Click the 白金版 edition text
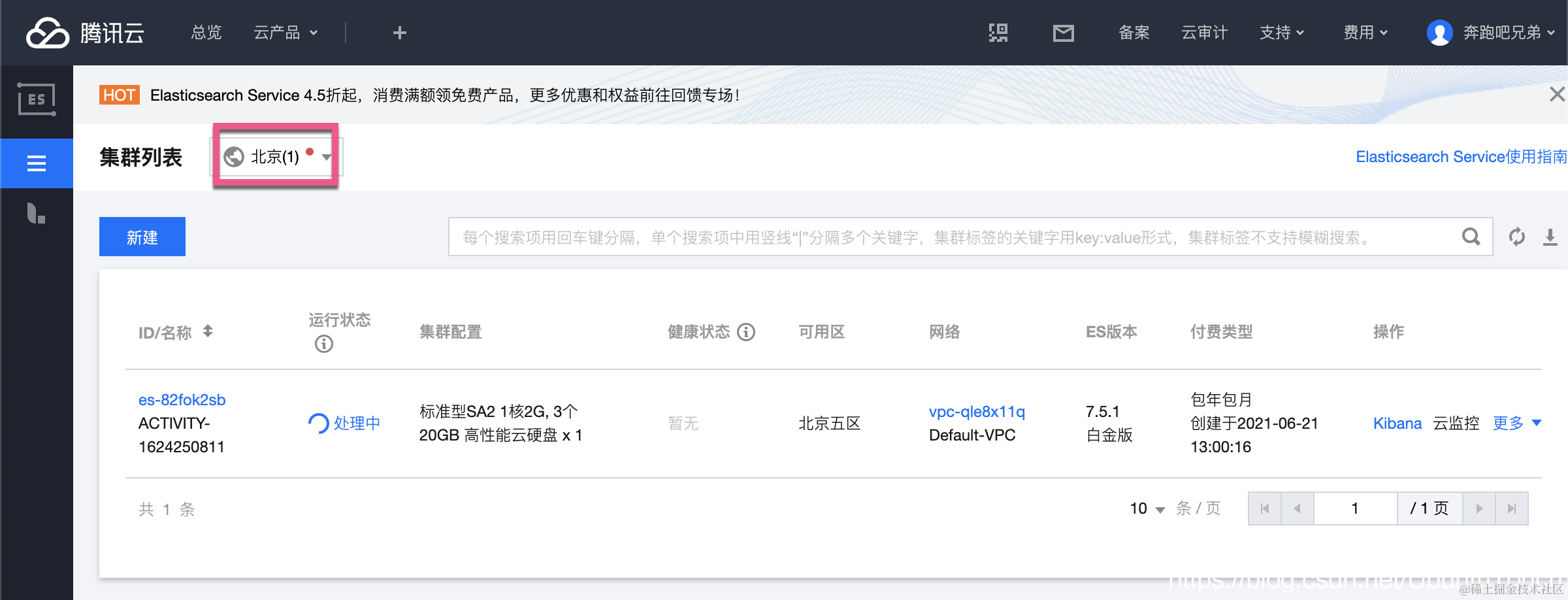 [1109, 435]
